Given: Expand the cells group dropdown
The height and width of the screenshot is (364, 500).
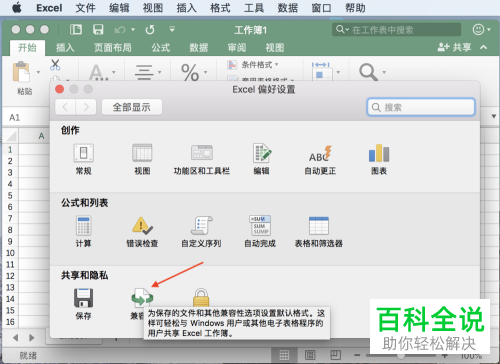Looking at the screenshot, I should point(339,72).
